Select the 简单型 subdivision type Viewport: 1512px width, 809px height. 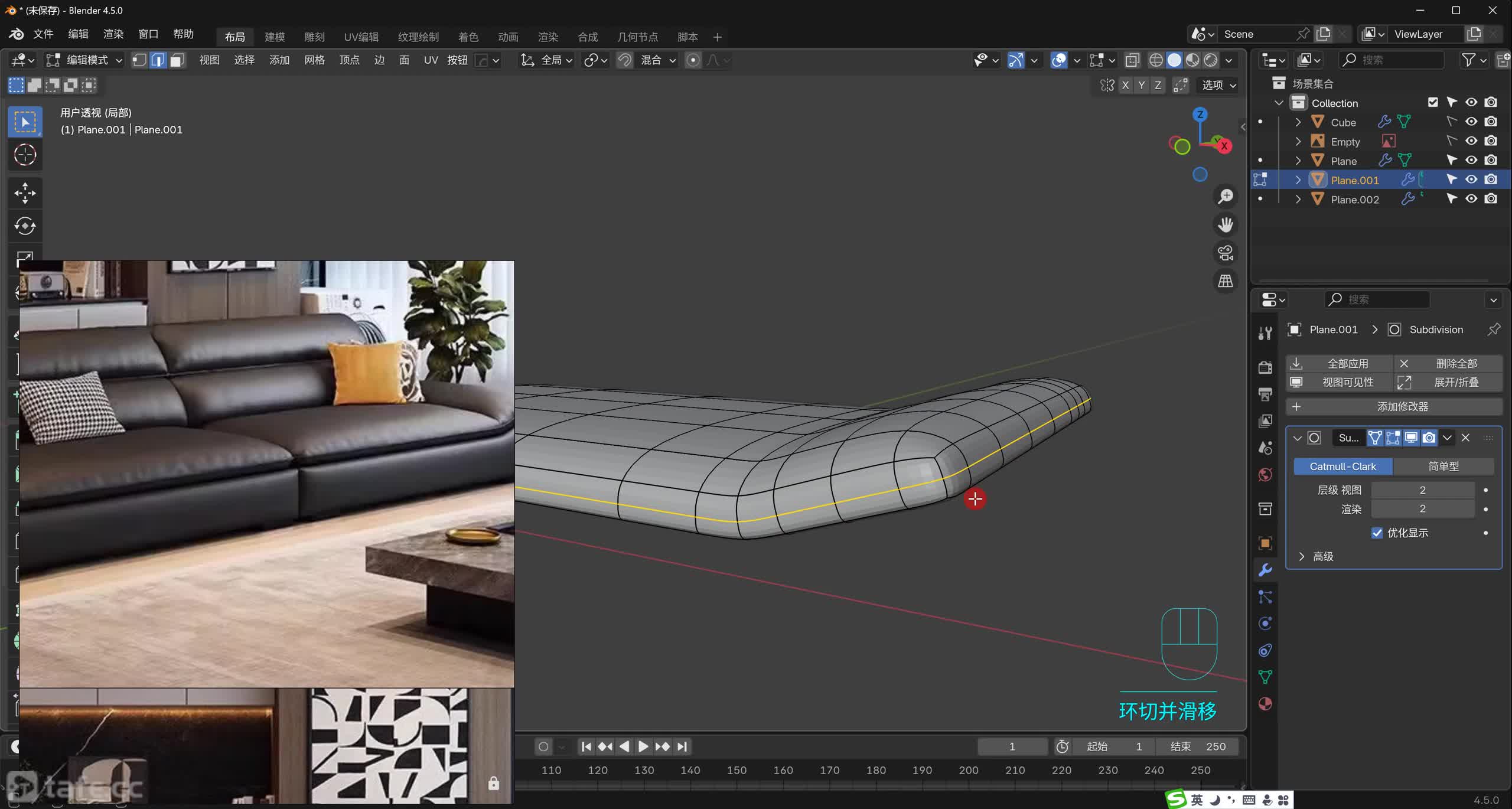(1443, 467)
